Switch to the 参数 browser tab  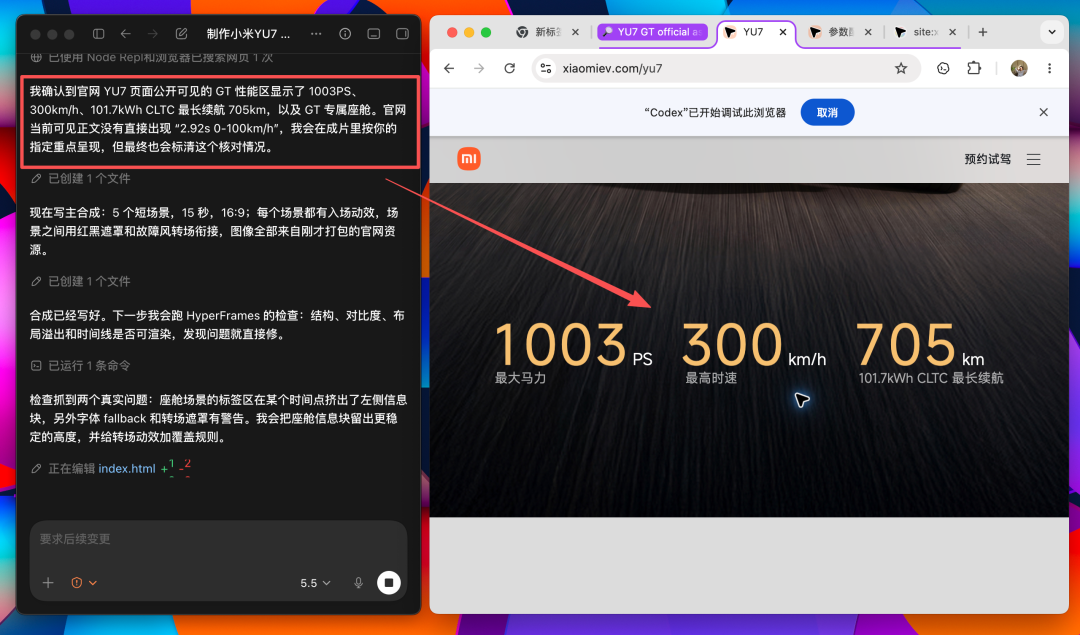coord(833,32)
